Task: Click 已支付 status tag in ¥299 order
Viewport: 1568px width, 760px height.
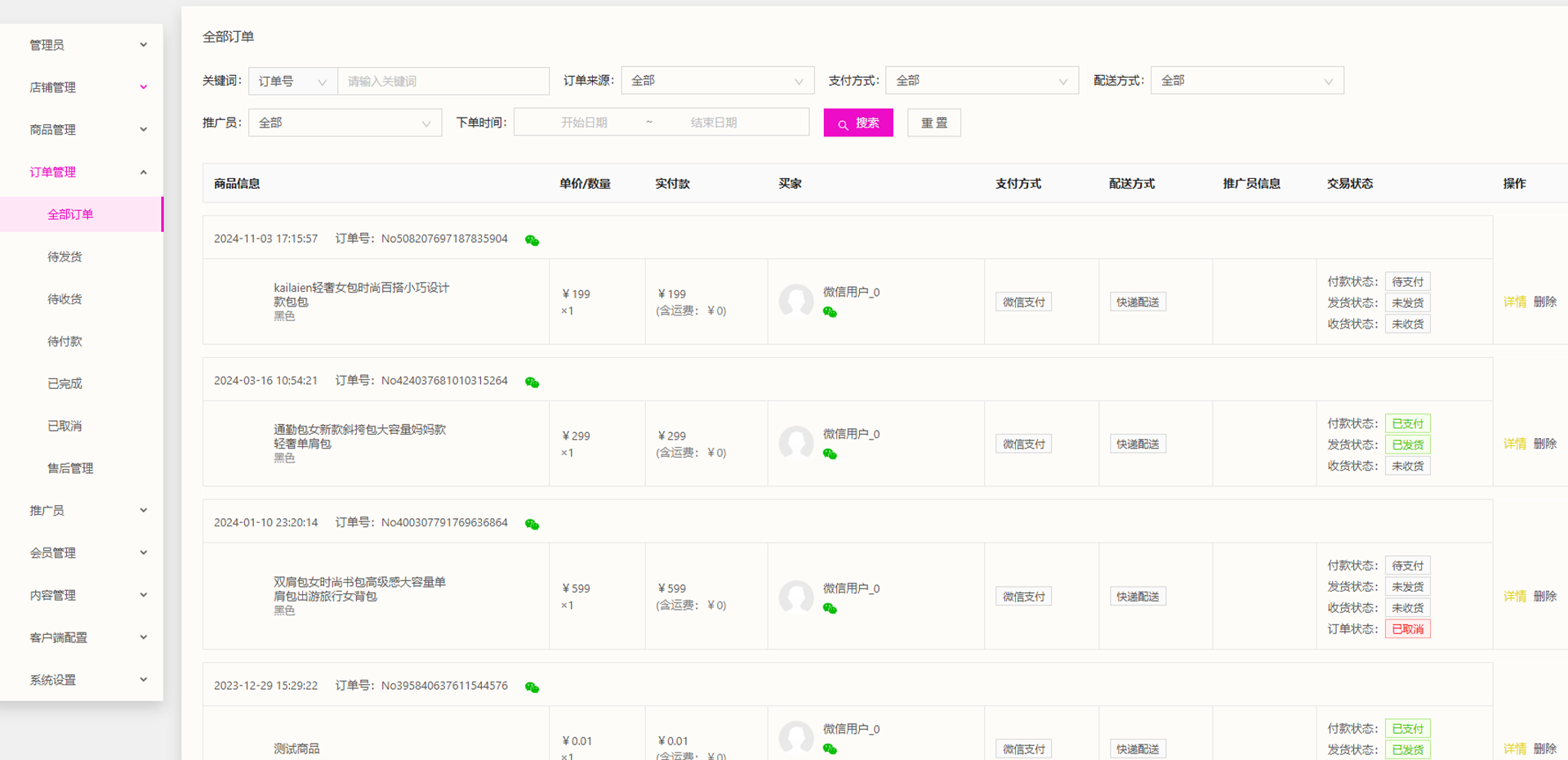Action: [x=1408, y=423]
